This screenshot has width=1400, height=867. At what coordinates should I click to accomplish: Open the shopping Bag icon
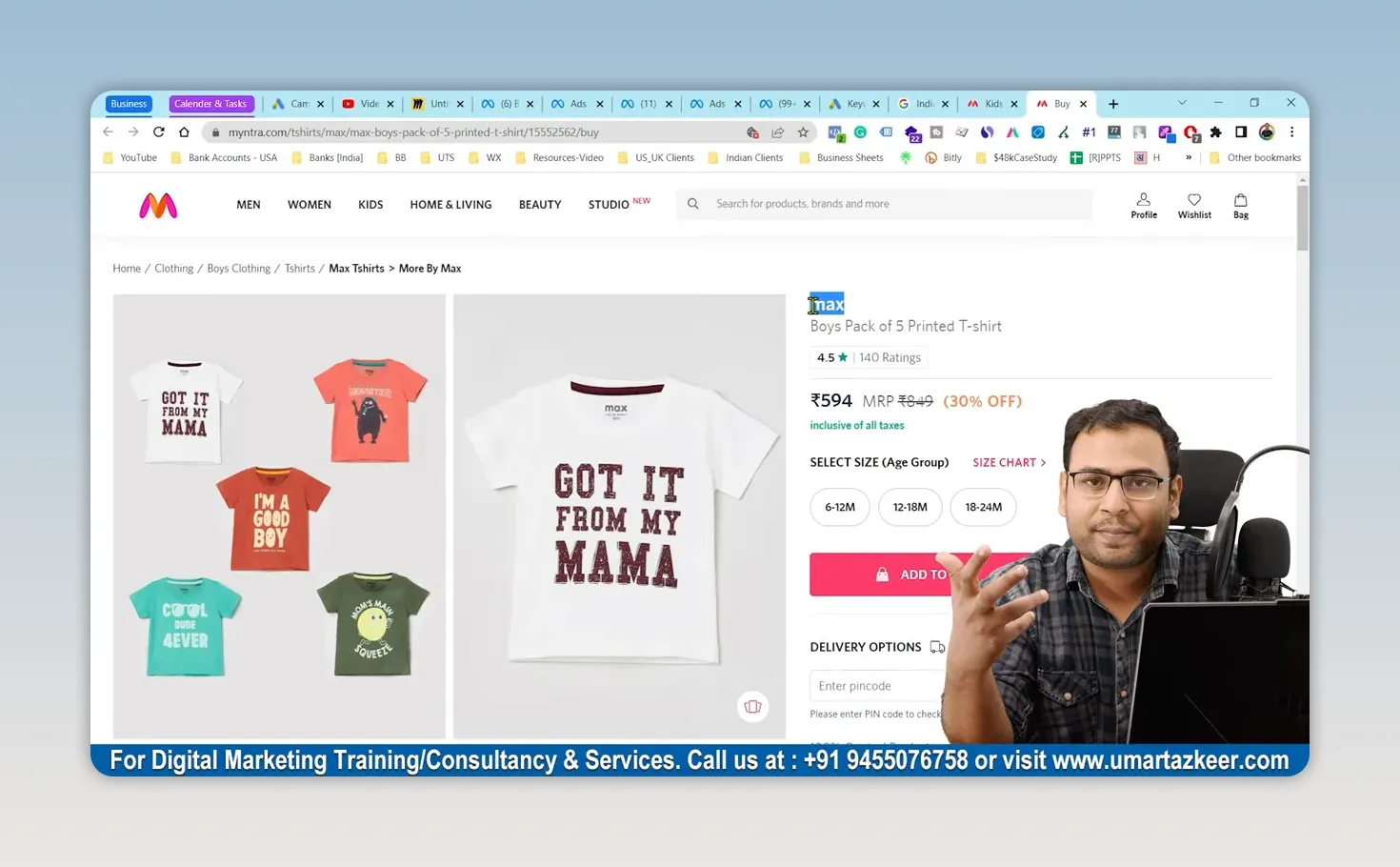tap(1241, 205)
